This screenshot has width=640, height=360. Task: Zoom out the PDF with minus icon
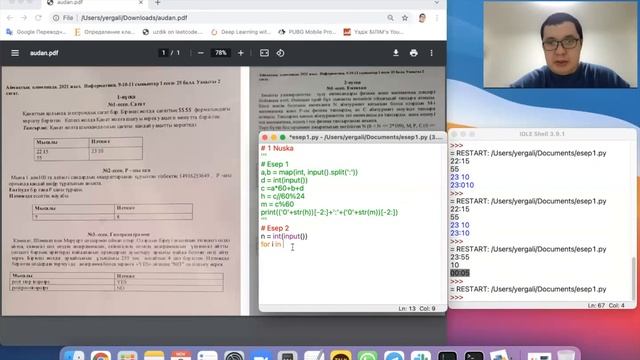tap(201, 53)
